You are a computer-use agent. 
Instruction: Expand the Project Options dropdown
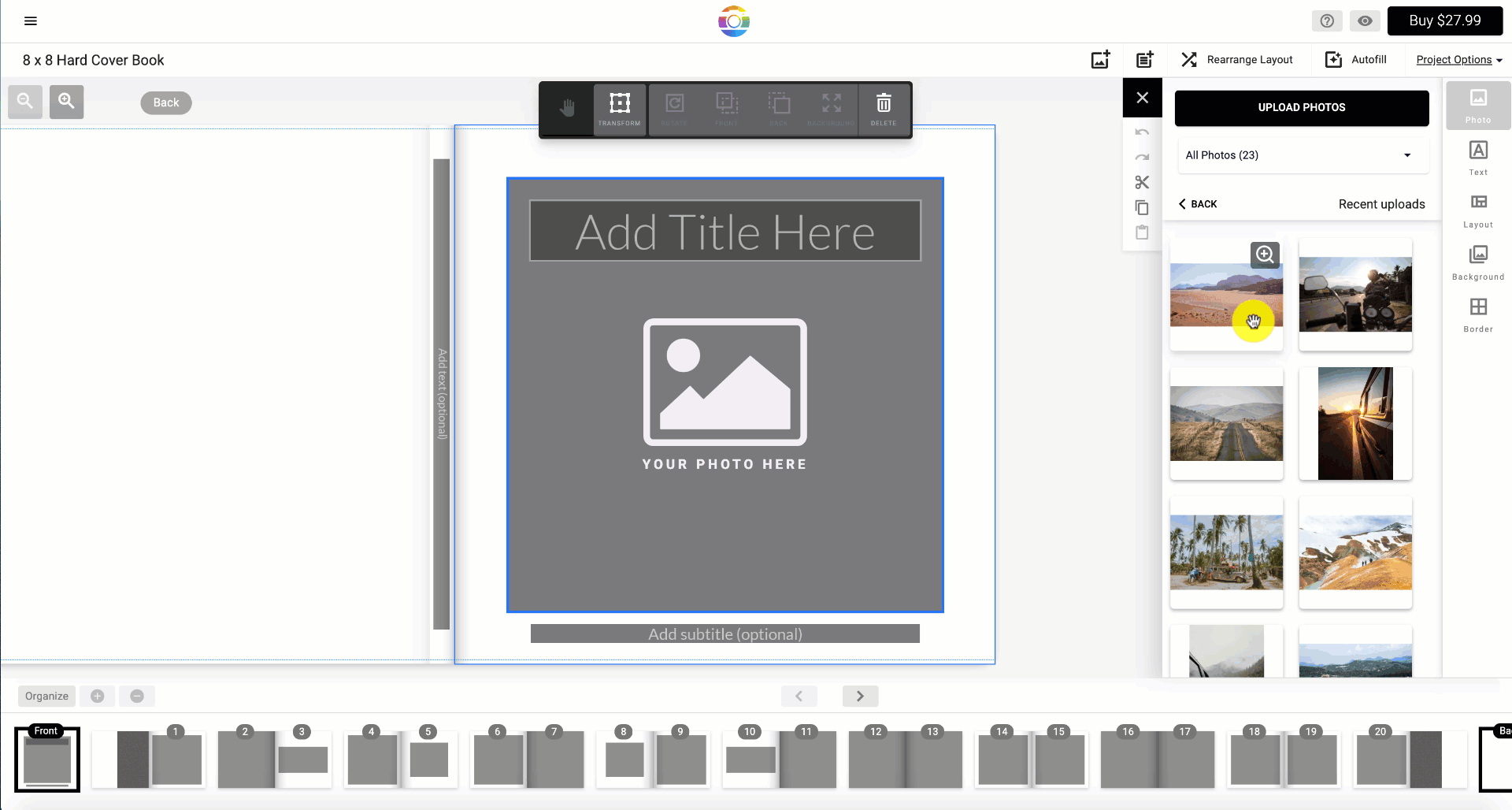coord(1458,59)
